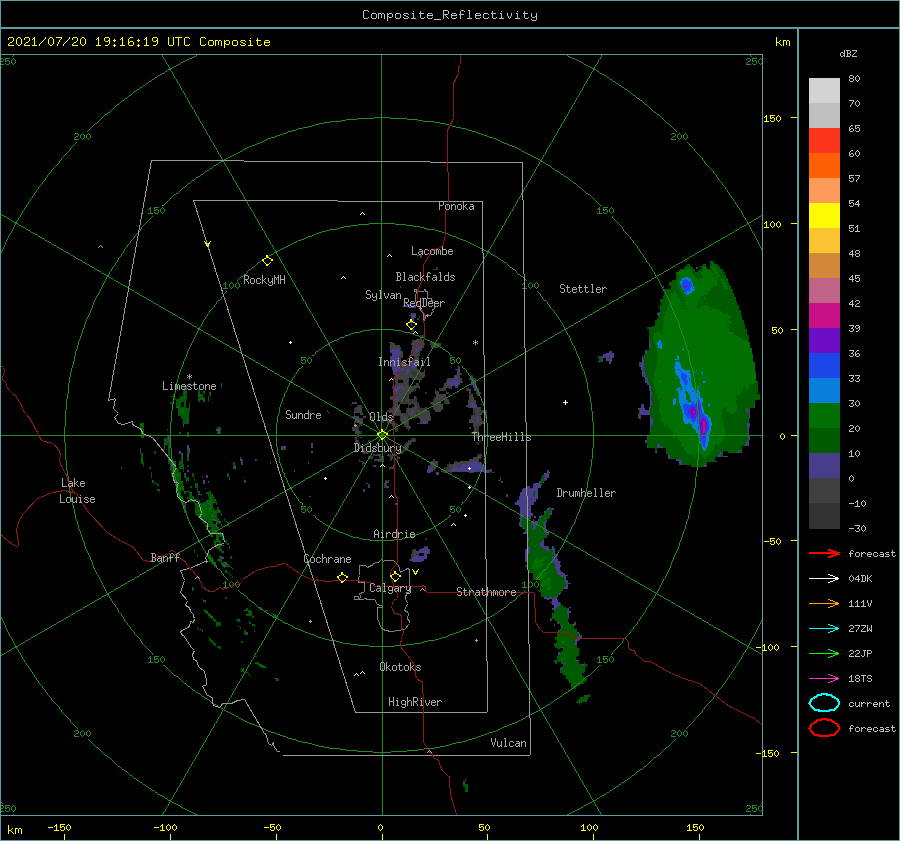This screenshot has width=900, height=841.
Task: Click the red forecast ellipse legend icon
Action: (x=824, y=728)
